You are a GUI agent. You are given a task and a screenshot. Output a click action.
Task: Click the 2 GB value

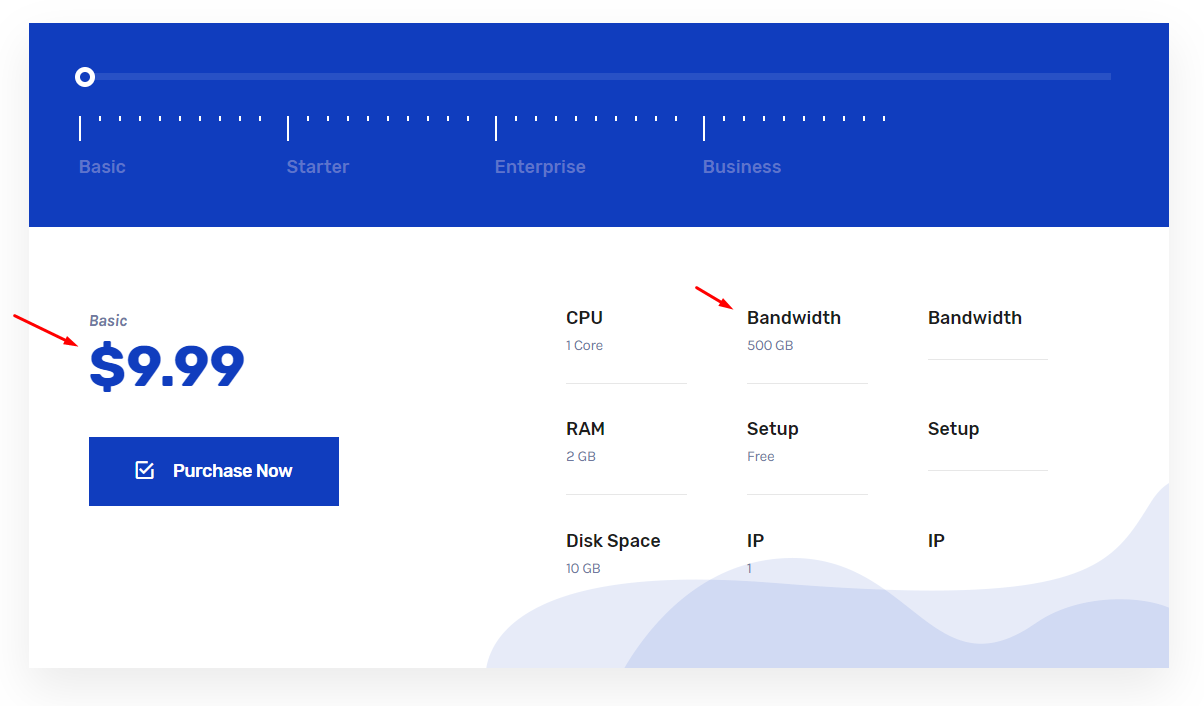coord(581,457)
